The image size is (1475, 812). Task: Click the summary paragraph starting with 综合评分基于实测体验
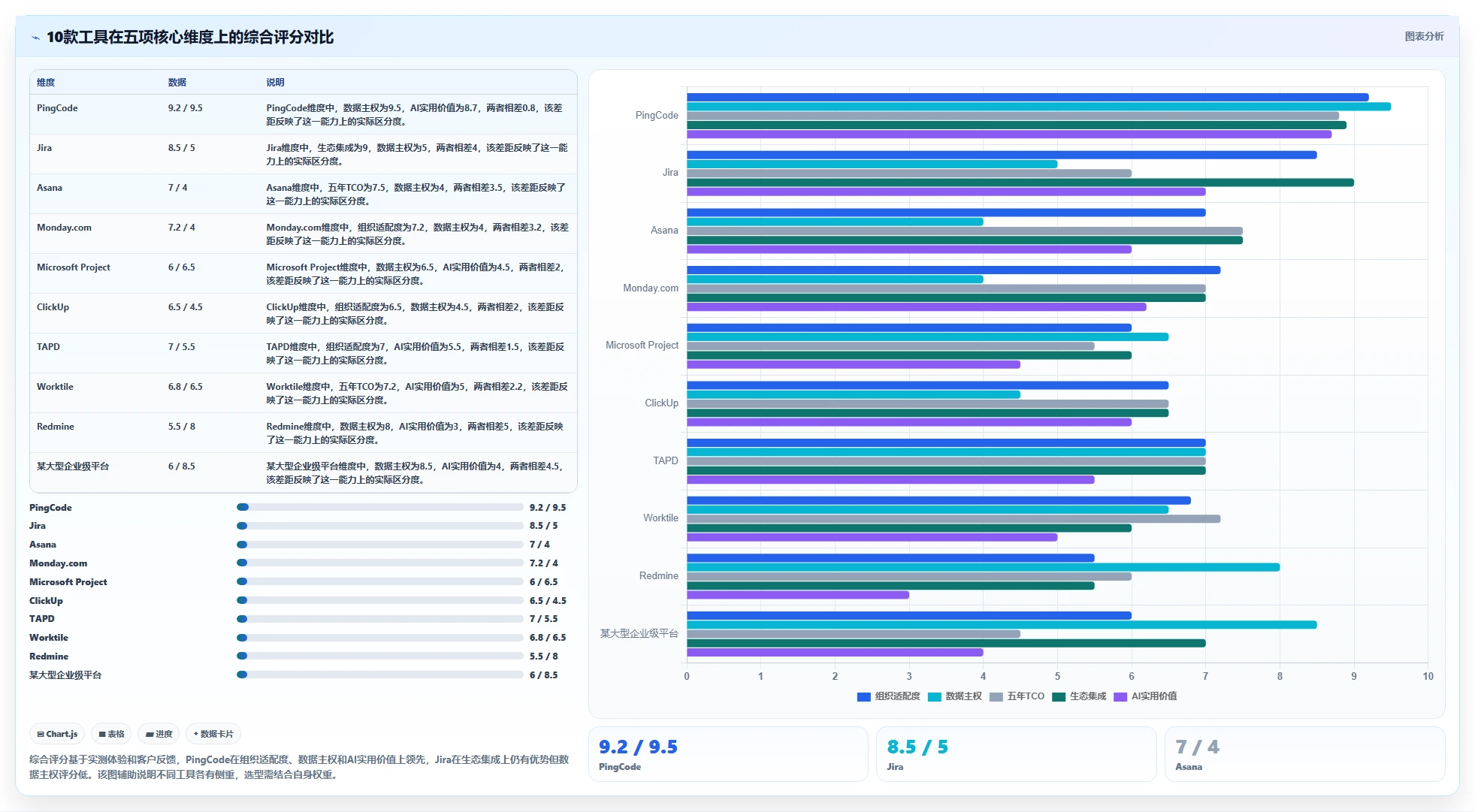[299, 767]
